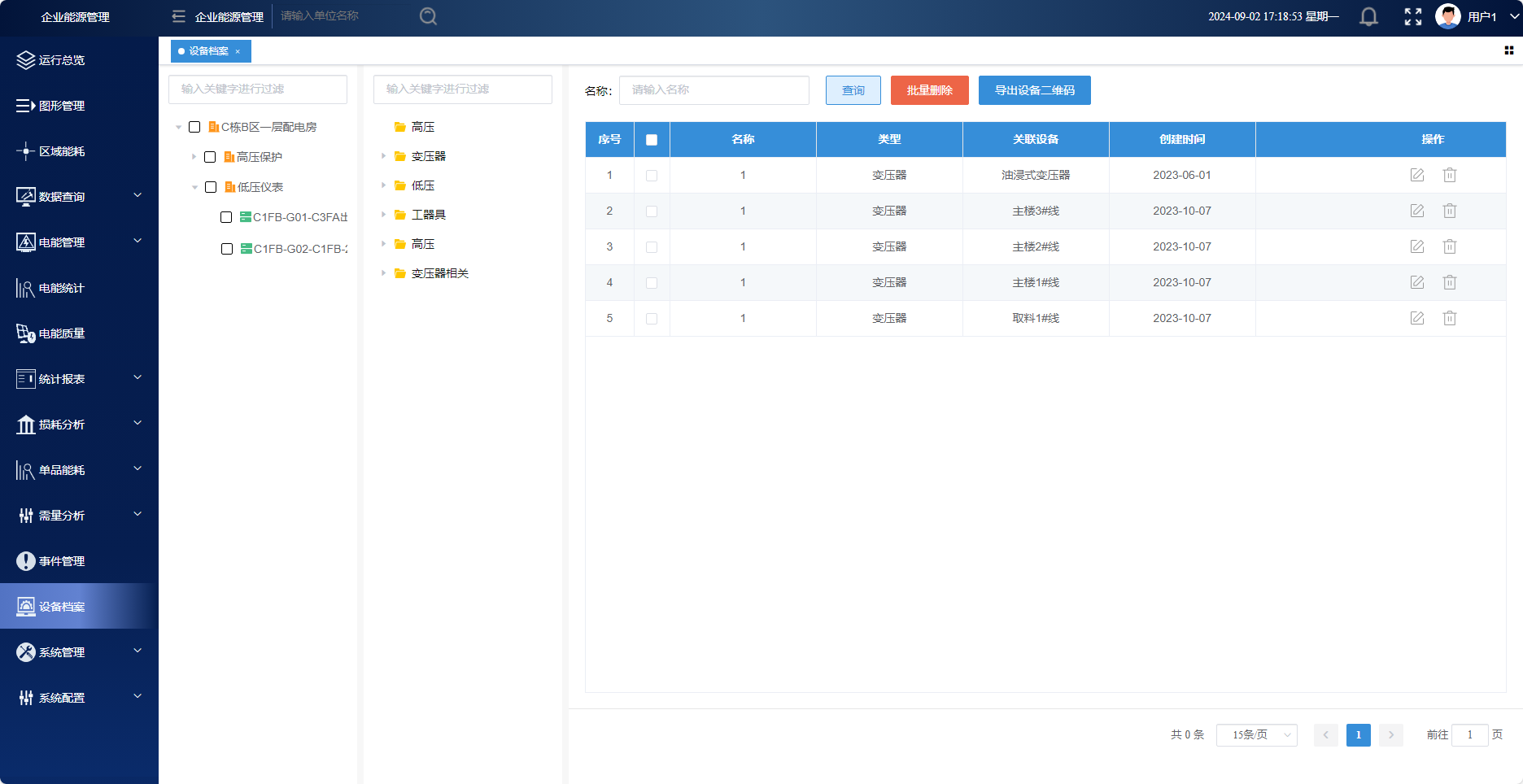Check the checkbox for table row 2
The height and width of the screenshot is (784, 1523).
click(652, 211)
